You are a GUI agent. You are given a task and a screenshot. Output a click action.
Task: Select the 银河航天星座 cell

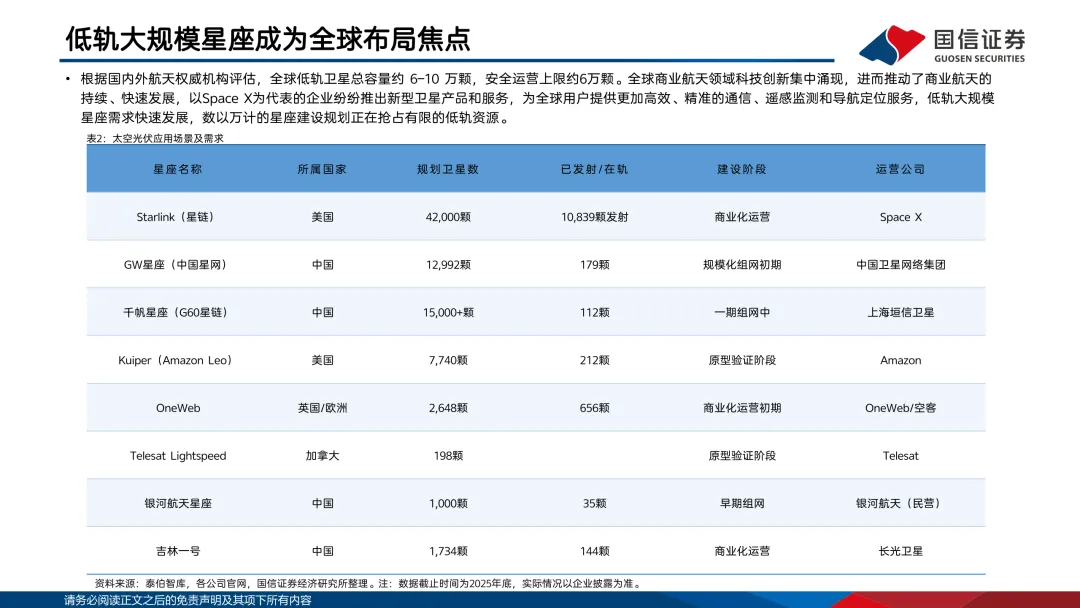178,503
